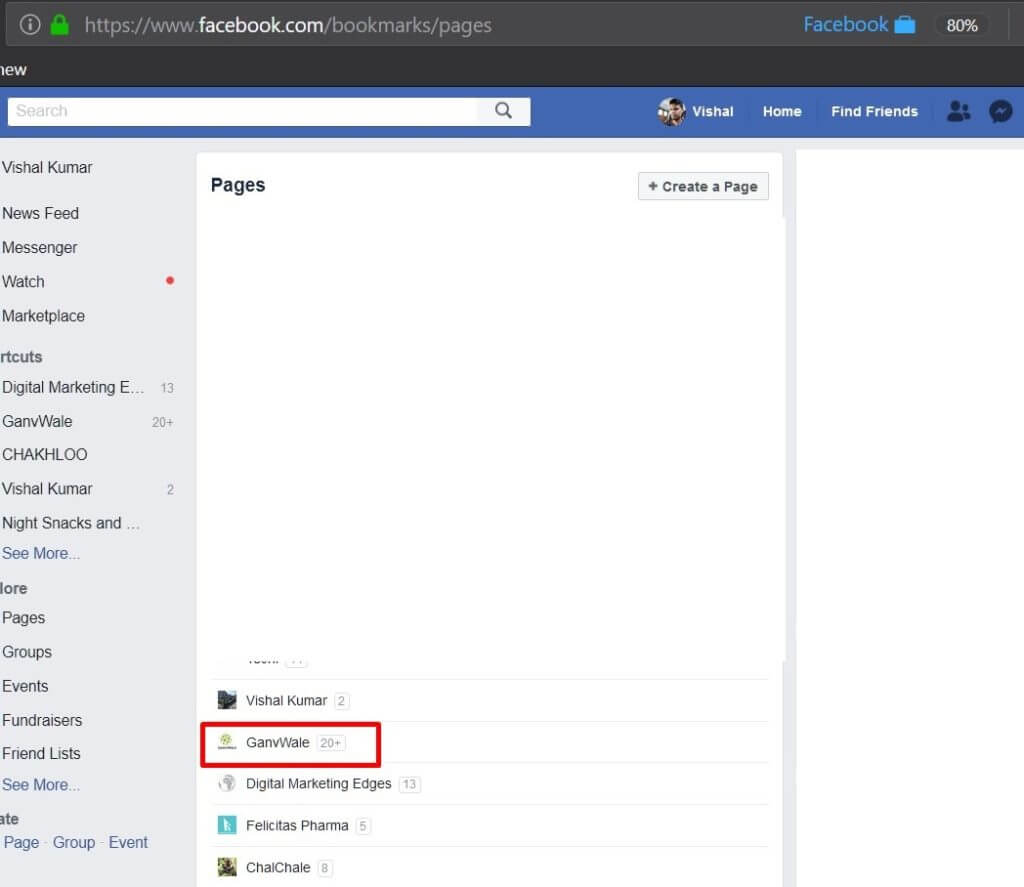1024x887 pixels.
Task: Open Marketplace in left sidebar
Action: coord(43,316)
